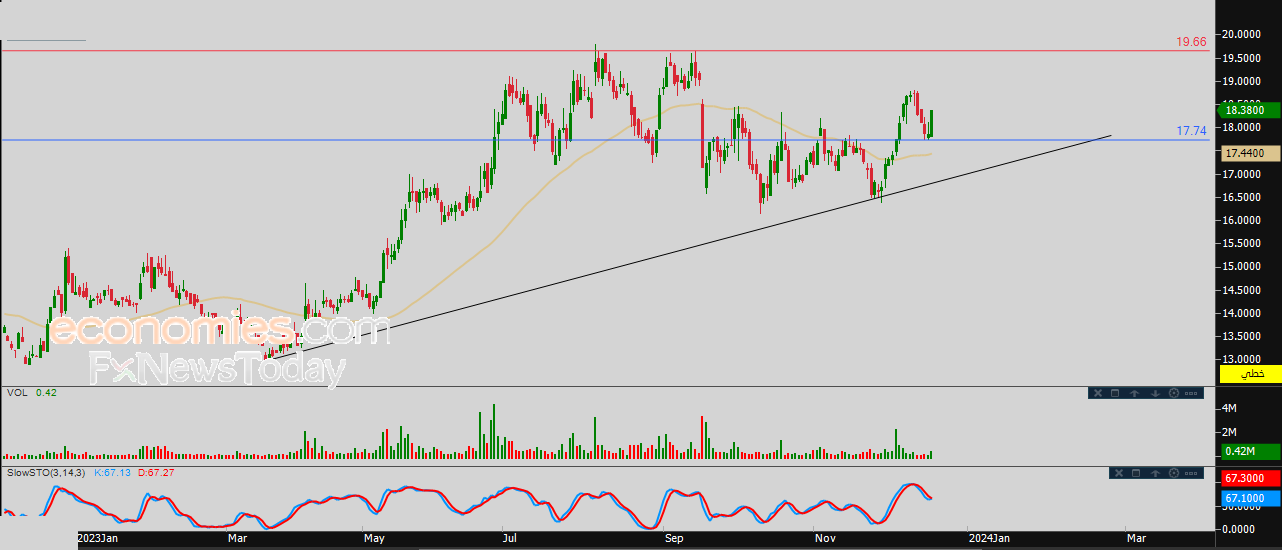Click the yellow scale-type label on axis

[x=1249, y=373]
